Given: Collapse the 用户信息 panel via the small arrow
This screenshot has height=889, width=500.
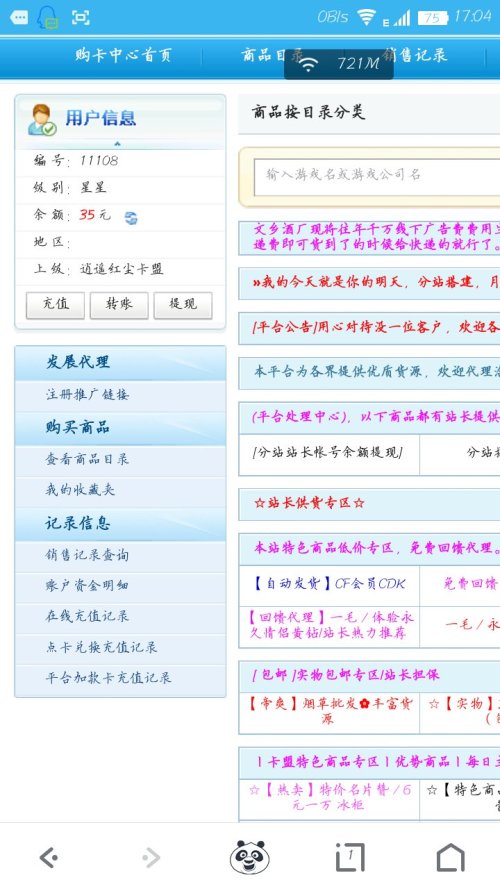Looking at the screenshot, I should click(x=117, y=144).
